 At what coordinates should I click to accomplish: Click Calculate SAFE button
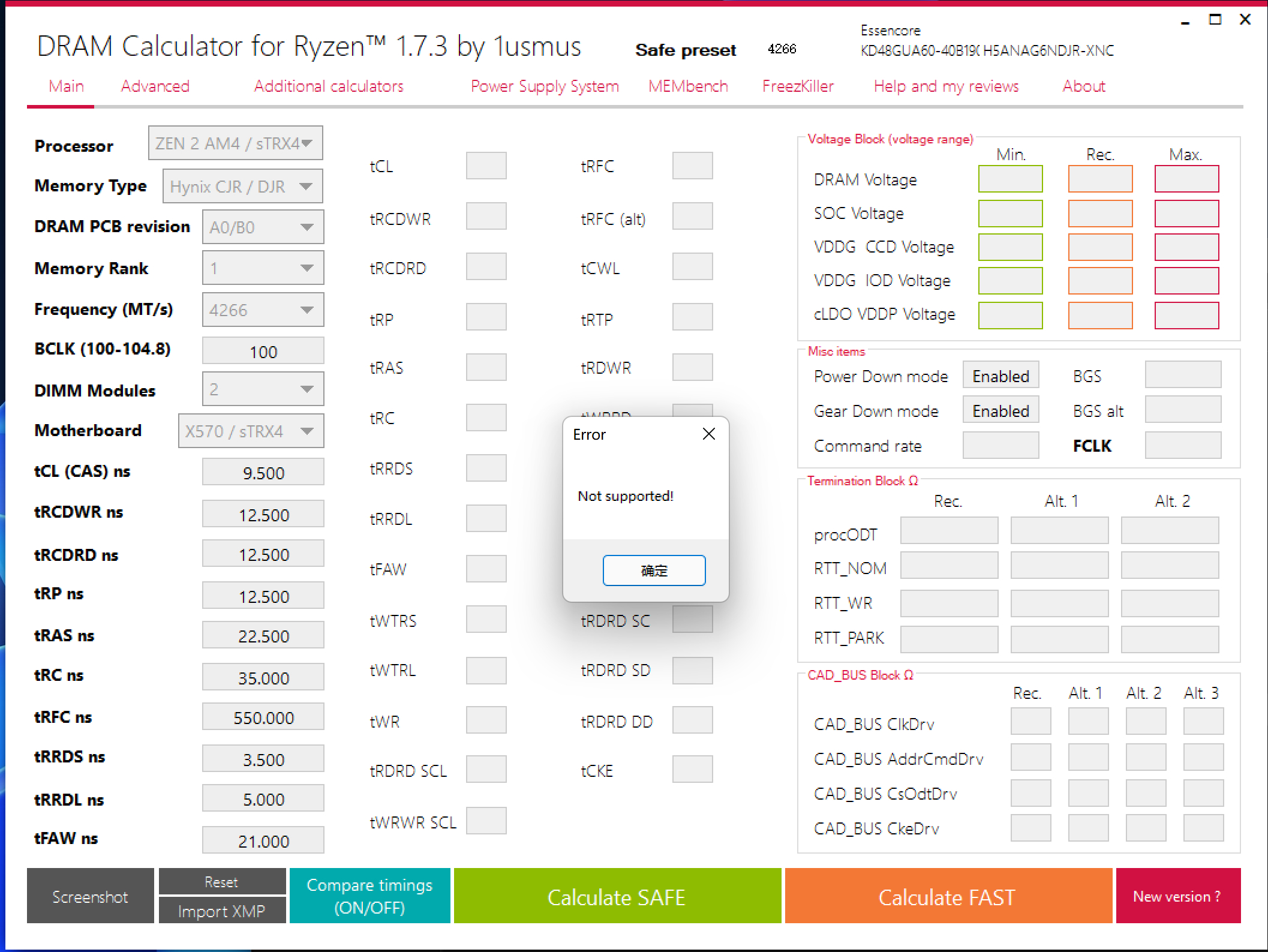[617, 896]
